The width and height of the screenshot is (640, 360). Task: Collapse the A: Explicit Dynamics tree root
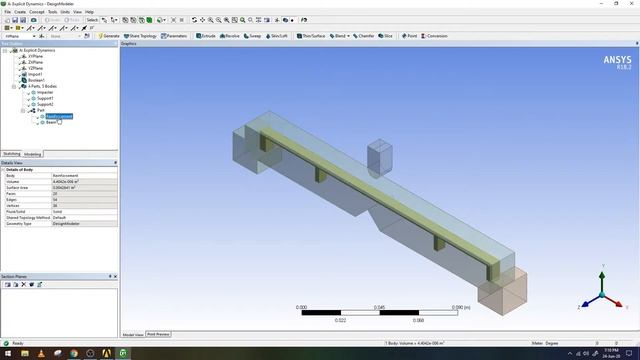5,51
